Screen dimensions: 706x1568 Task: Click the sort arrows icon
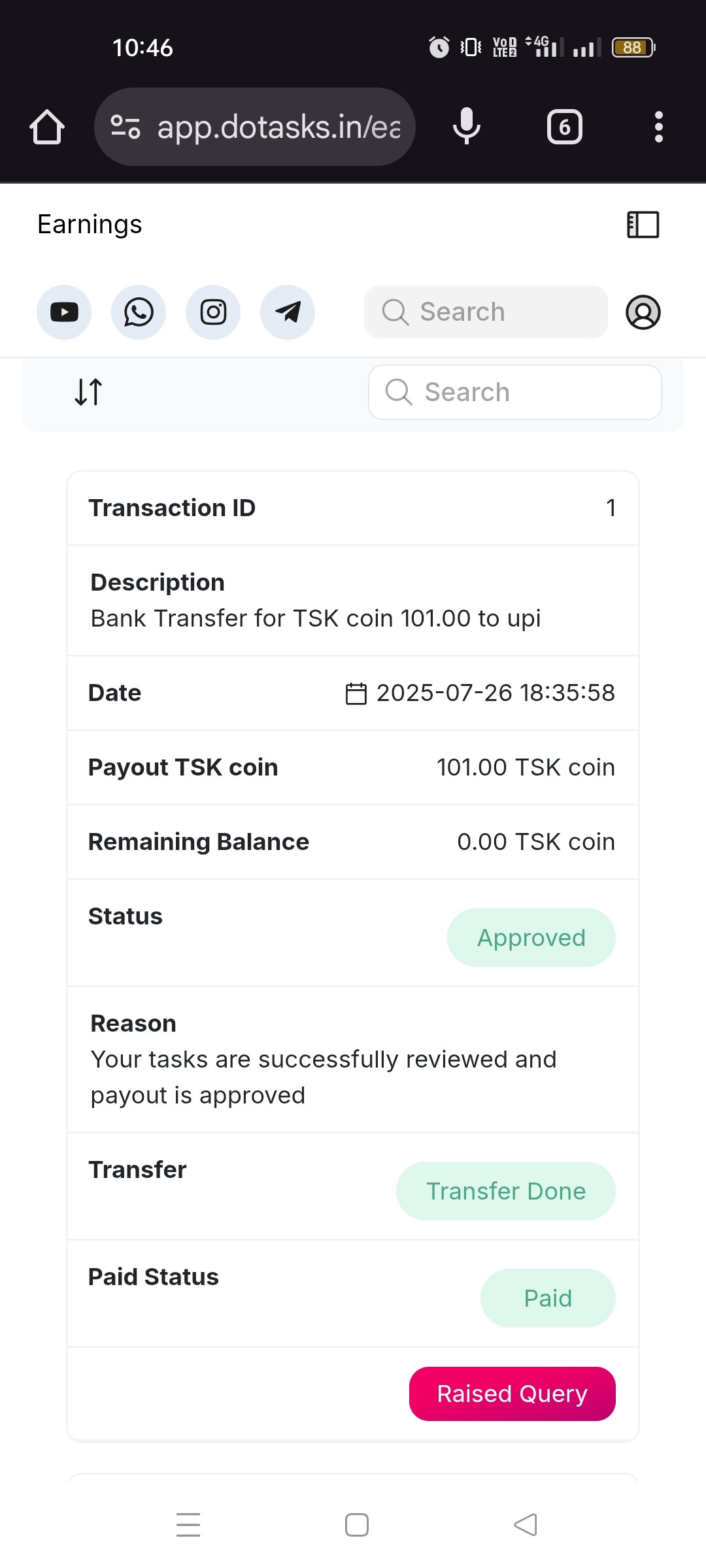pyautogui.click(x=88, y=392)
